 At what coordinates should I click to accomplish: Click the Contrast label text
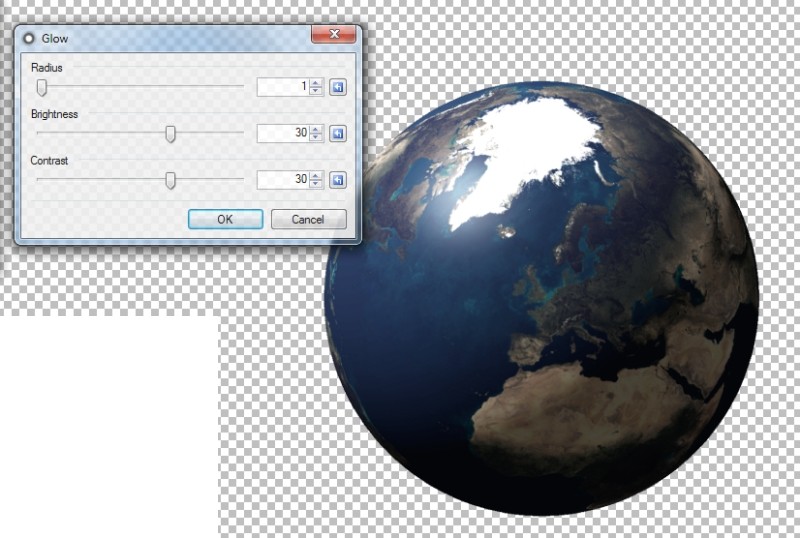coord(49,161)
